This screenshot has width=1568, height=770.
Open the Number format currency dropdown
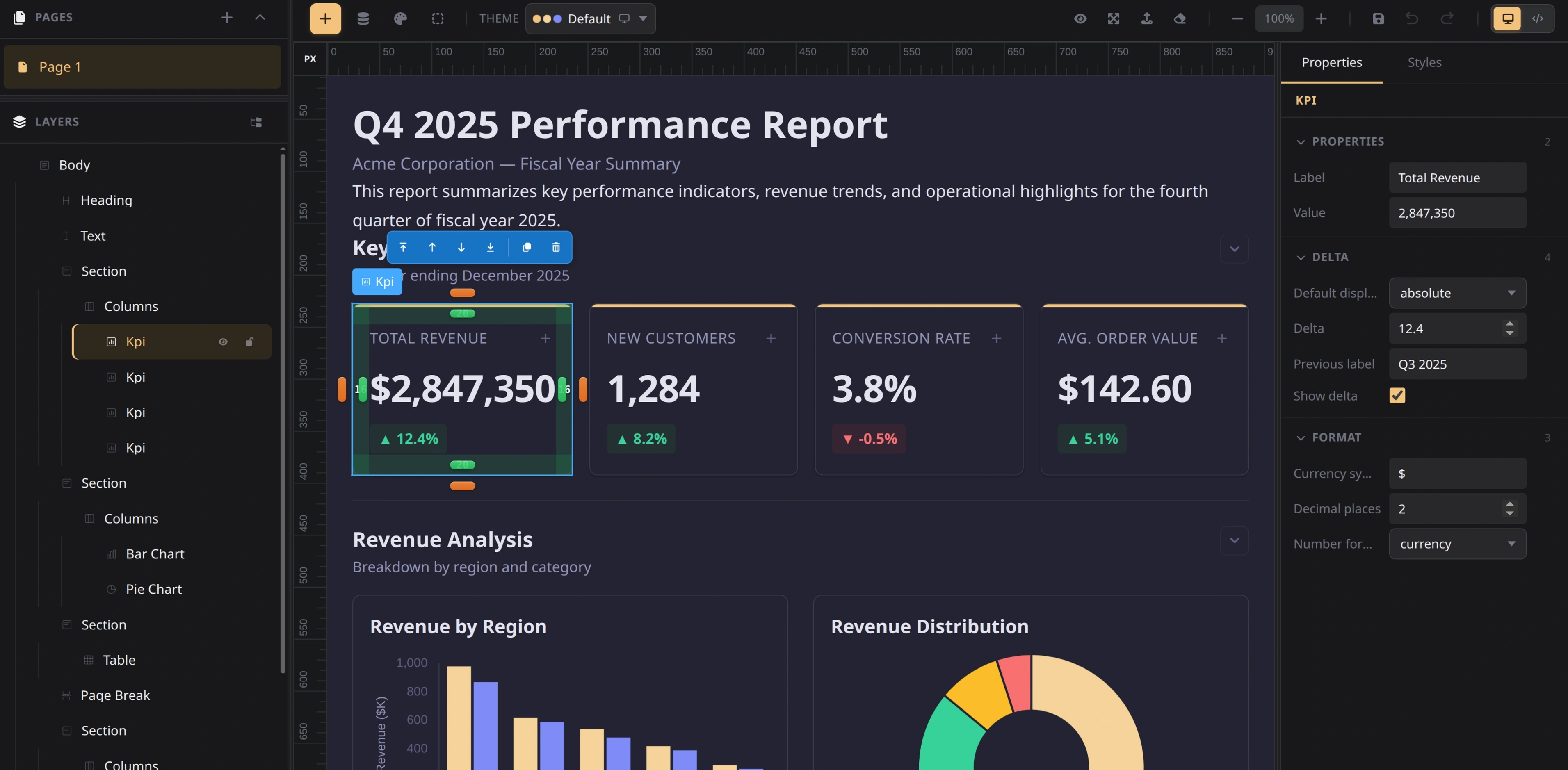1457,544
